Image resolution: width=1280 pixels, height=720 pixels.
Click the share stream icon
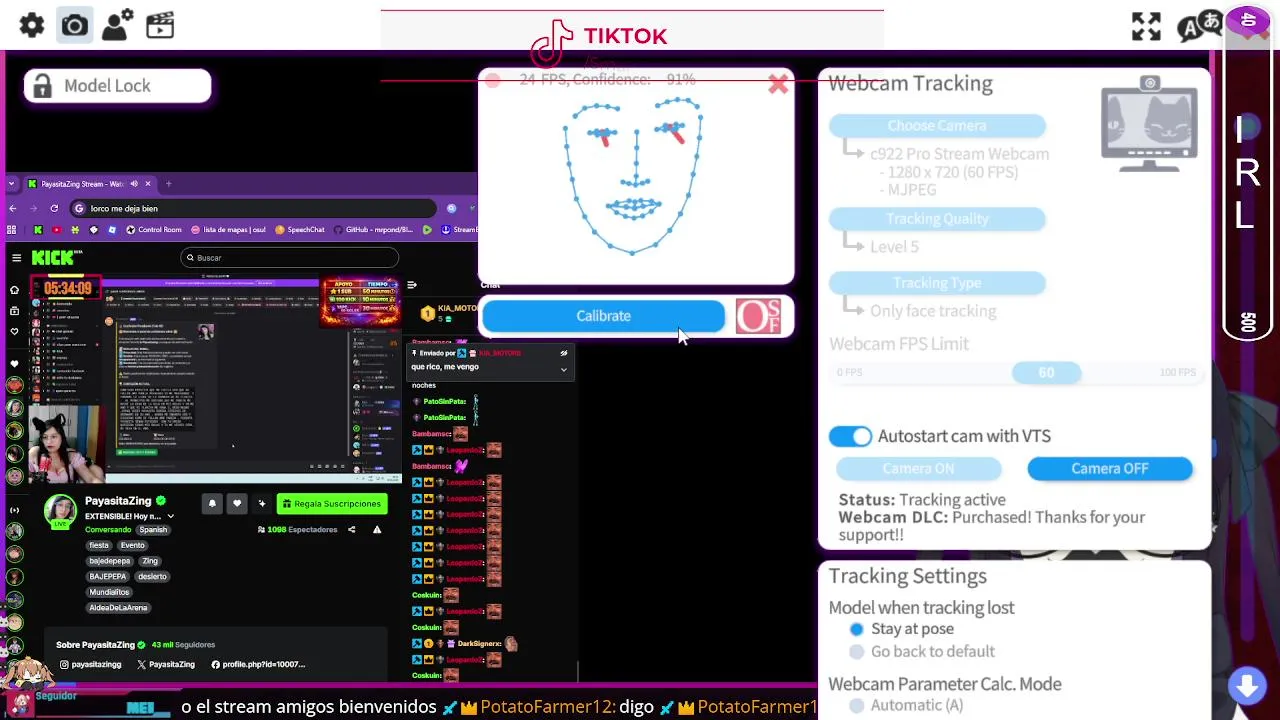(352, 530)
